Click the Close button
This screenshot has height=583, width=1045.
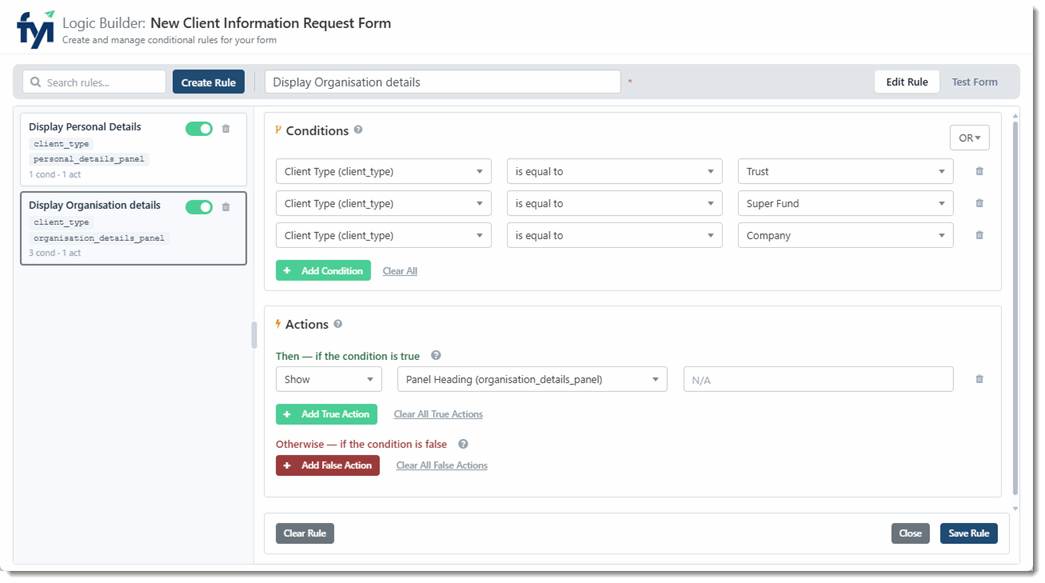[x=910, y=533]
